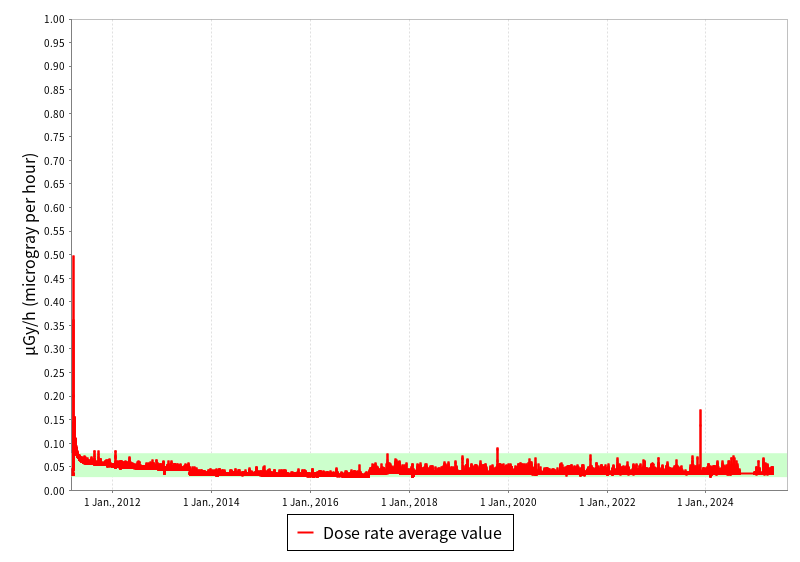Screen dimensions: 800x562
Task: Click the '1 Jan., 2022' axis label
Action: [607, 502]
